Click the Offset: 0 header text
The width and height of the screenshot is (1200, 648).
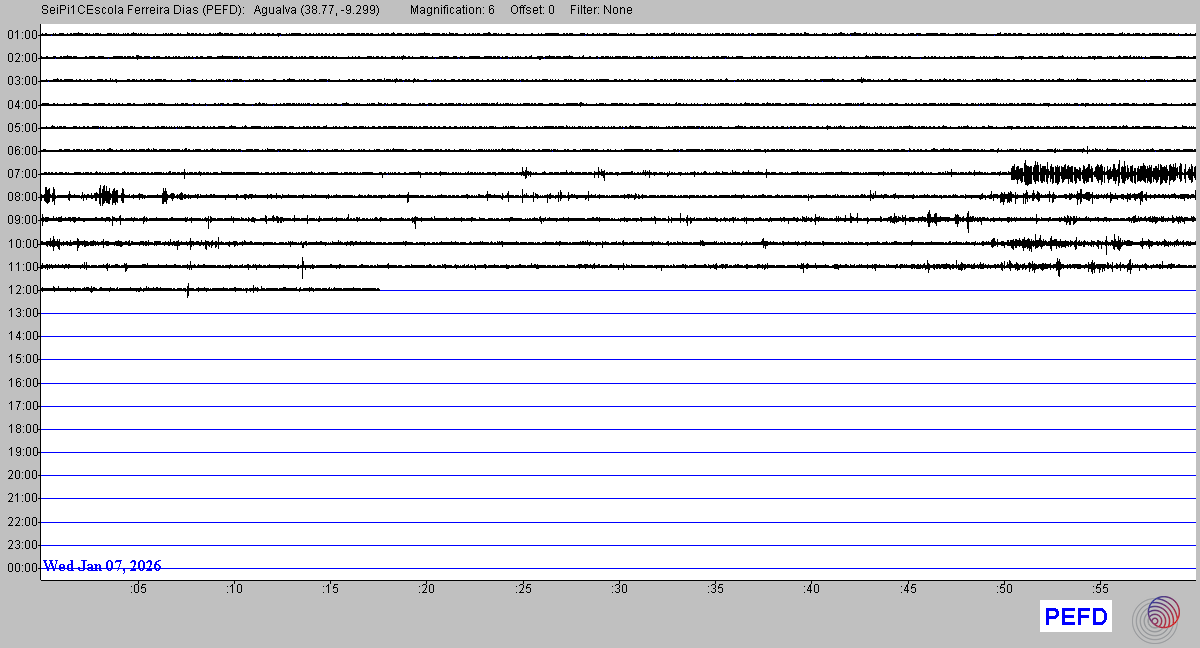[x=532, y=10]
